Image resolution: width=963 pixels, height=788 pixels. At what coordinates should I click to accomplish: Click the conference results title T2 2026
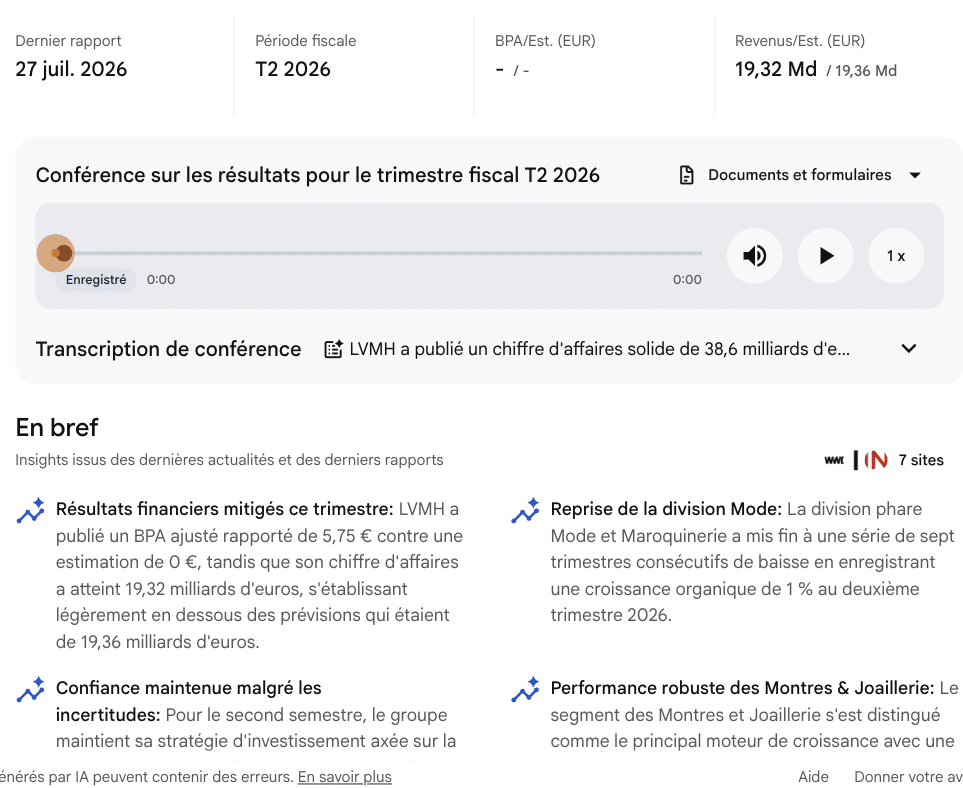[318, 175]
